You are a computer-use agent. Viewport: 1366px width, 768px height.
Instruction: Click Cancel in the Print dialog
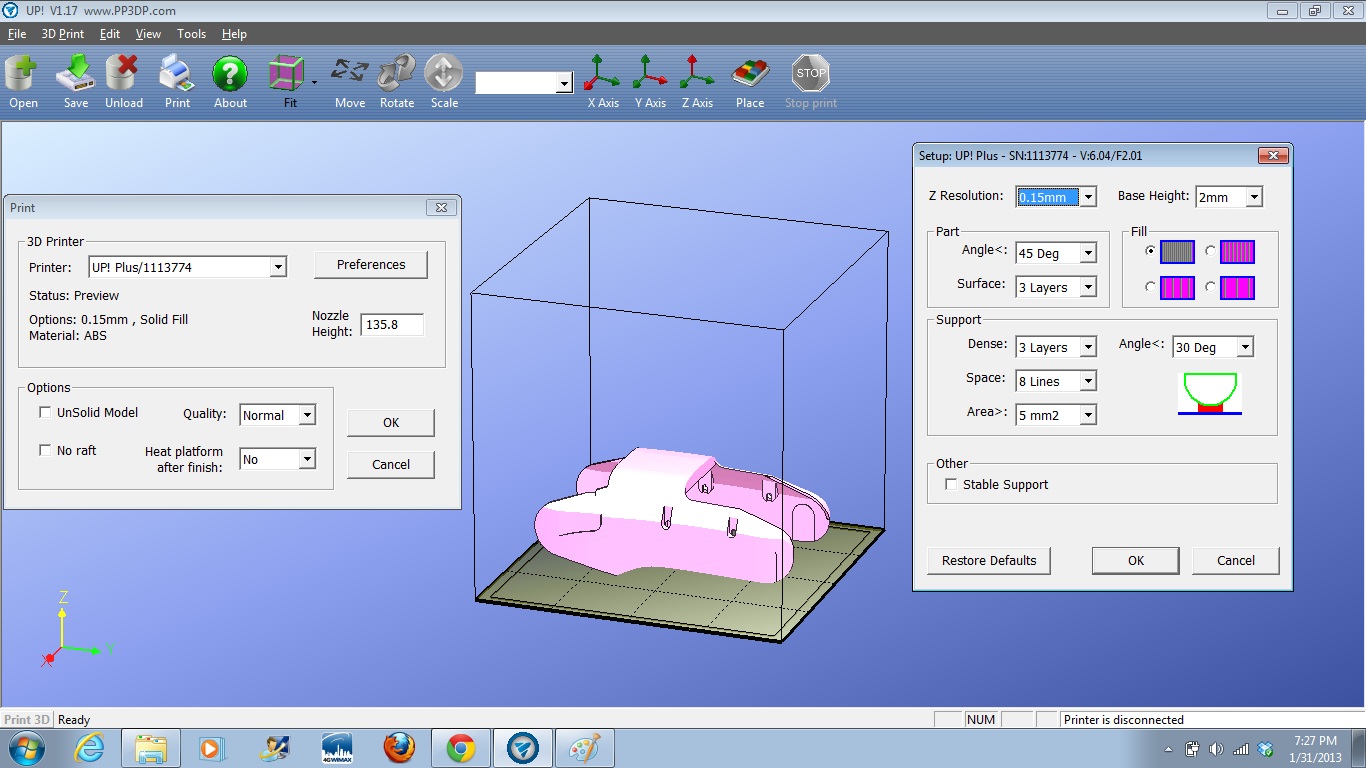[391, 464]
